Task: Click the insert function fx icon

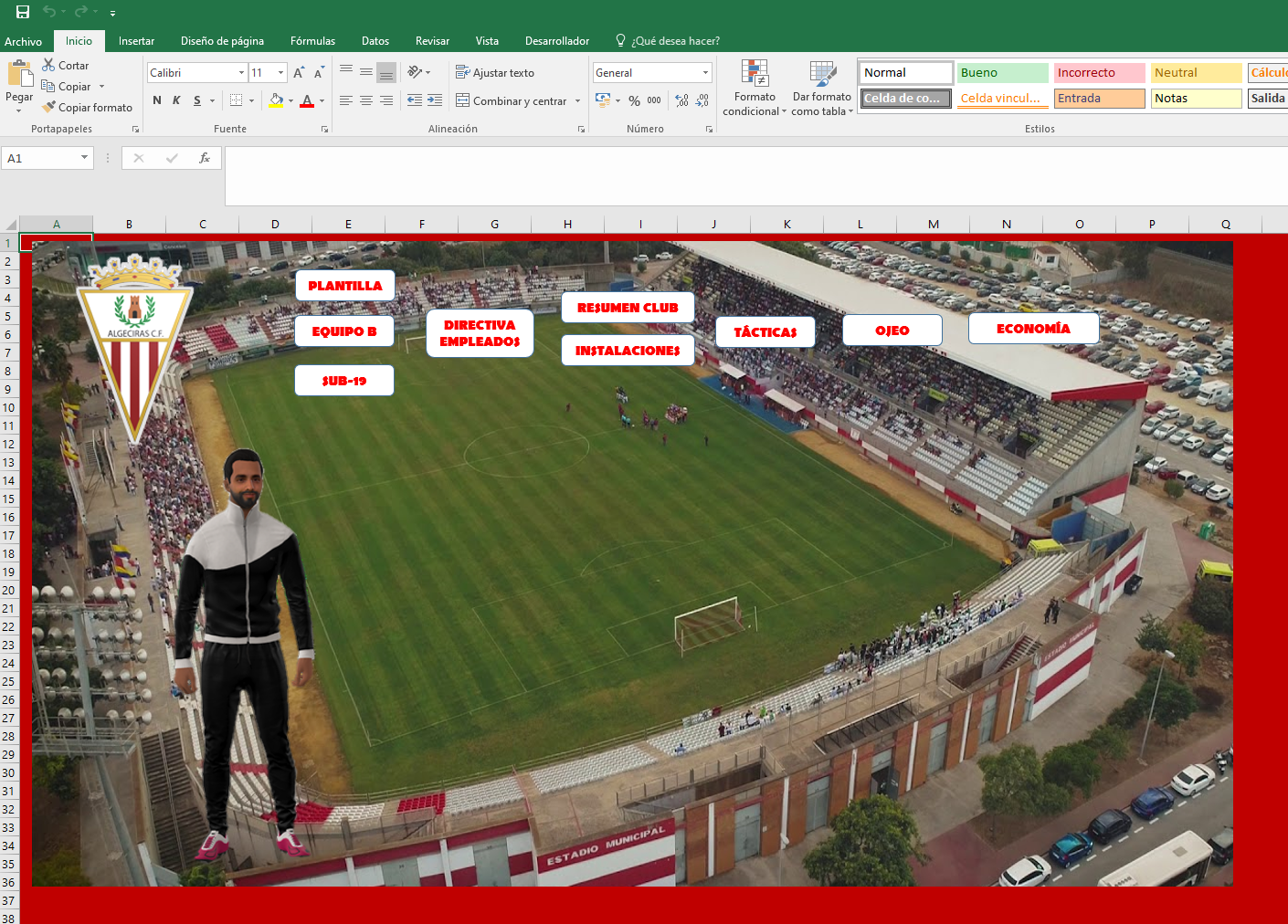Action: tap(205, 158)
